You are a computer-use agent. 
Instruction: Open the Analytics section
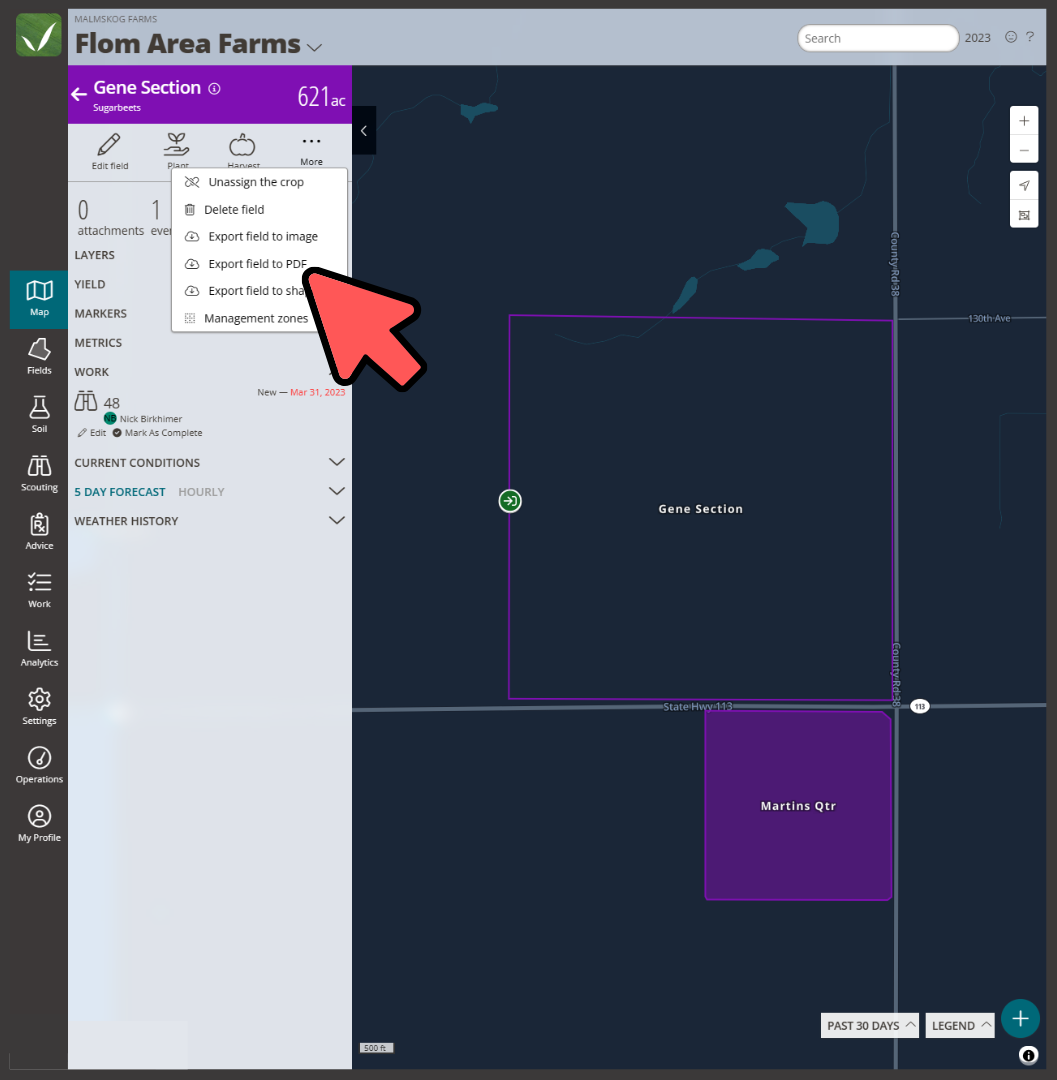(x=39, y=649)
